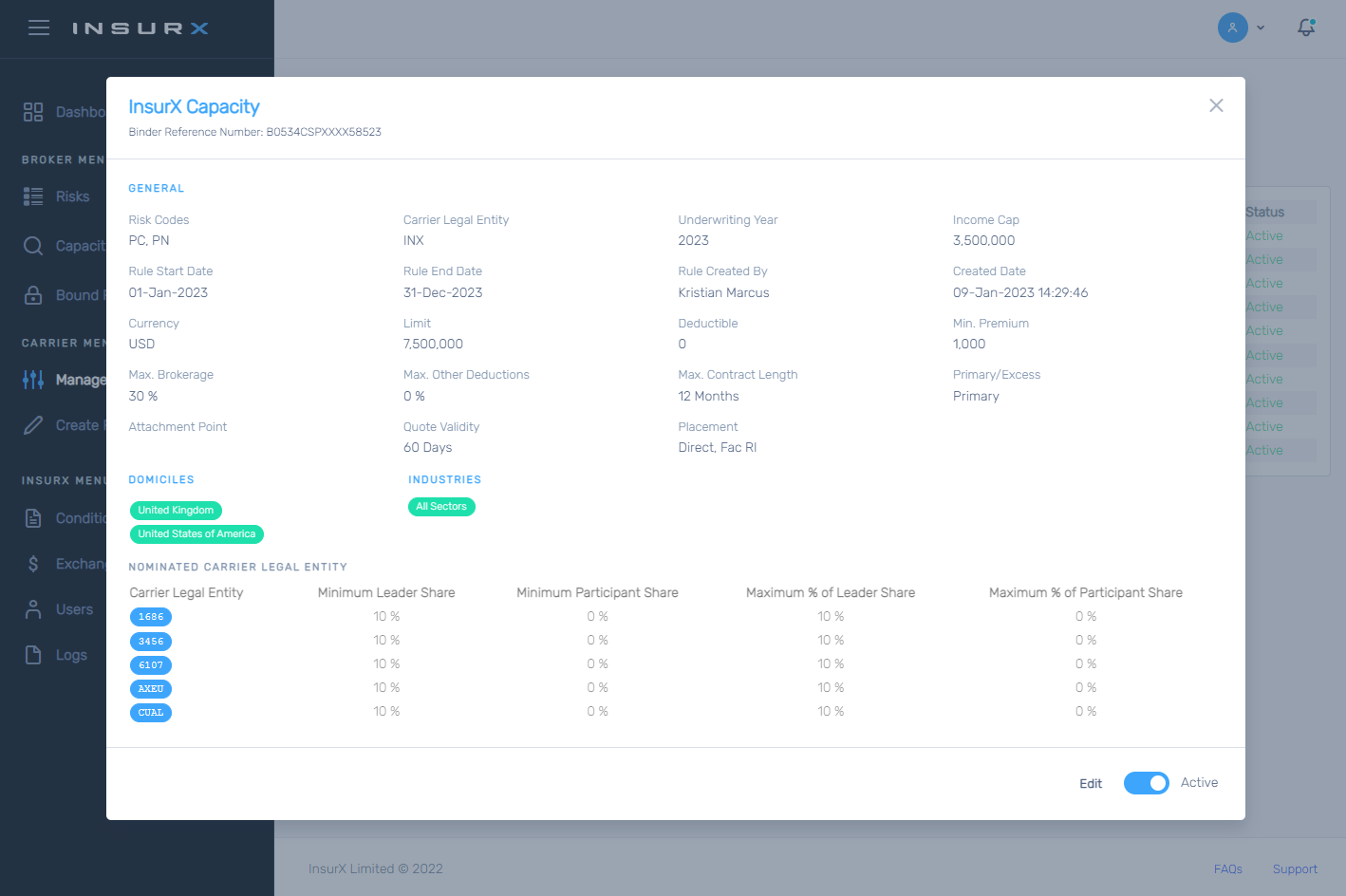The width and height of the screenshot is (1346, 896).
Task: Click the Minimum Leader Share column header
Action: 386,593
